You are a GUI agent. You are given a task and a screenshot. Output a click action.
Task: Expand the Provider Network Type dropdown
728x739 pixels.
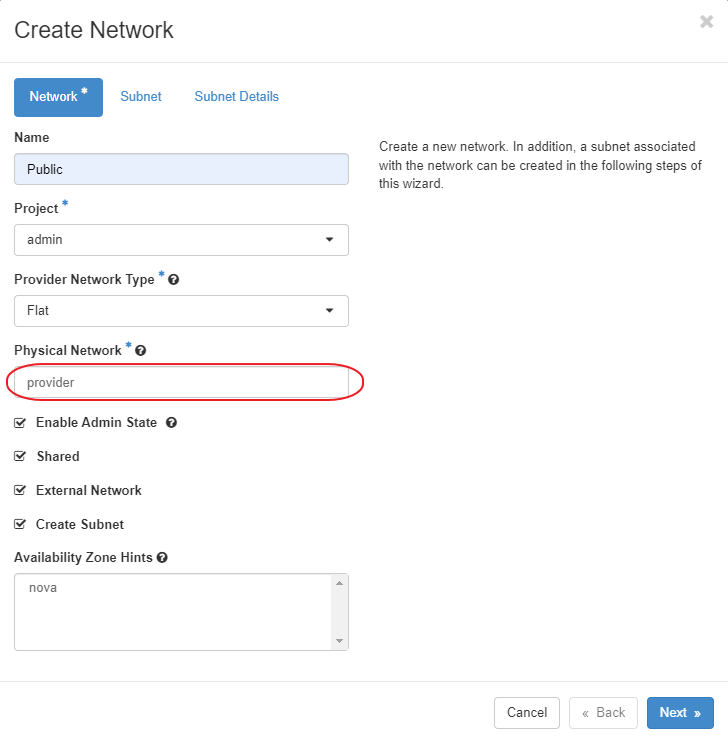(181, 311)
